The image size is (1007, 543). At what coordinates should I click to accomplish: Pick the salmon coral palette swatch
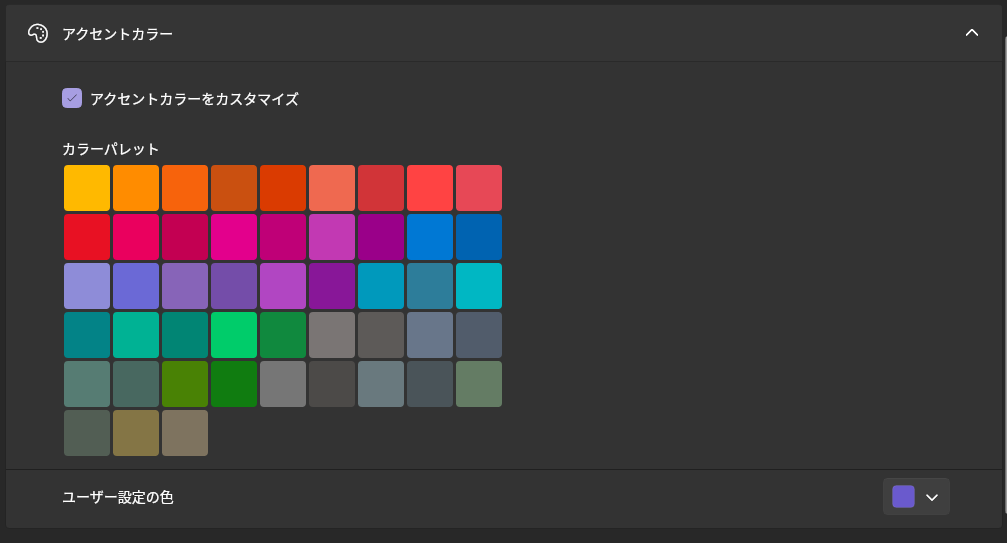tap(332, 188)
